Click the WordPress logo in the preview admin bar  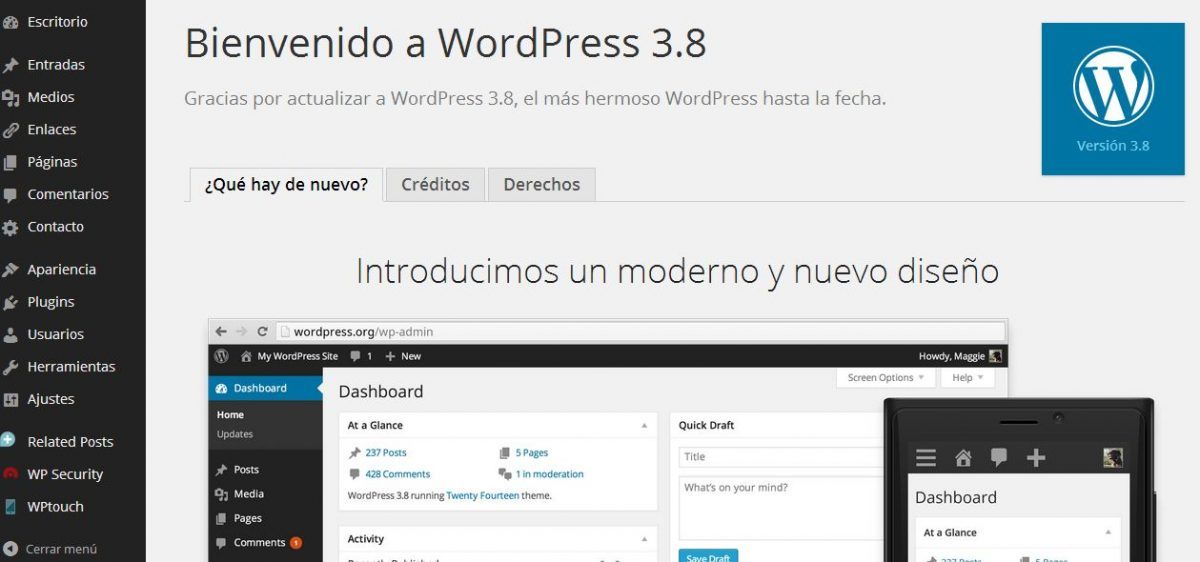click(x=221, y=356)
